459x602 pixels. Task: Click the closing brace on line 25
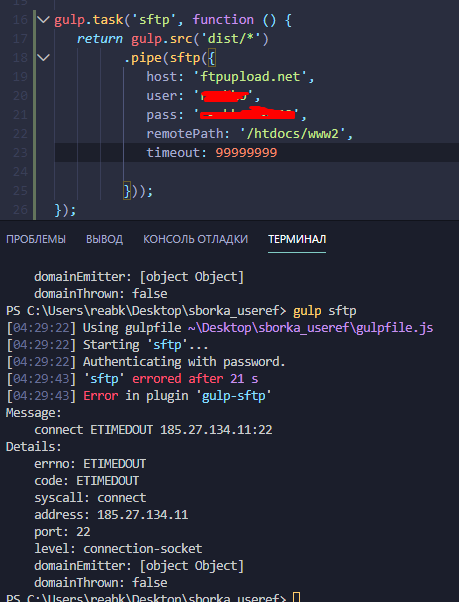pyautogui.click(x=127, y=191)
